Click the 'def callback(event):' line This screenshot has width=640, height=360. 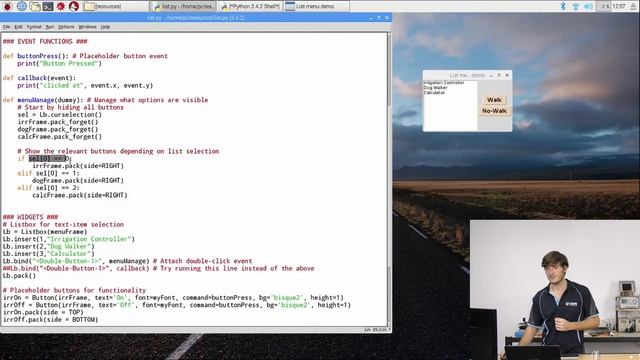[39, 78]
